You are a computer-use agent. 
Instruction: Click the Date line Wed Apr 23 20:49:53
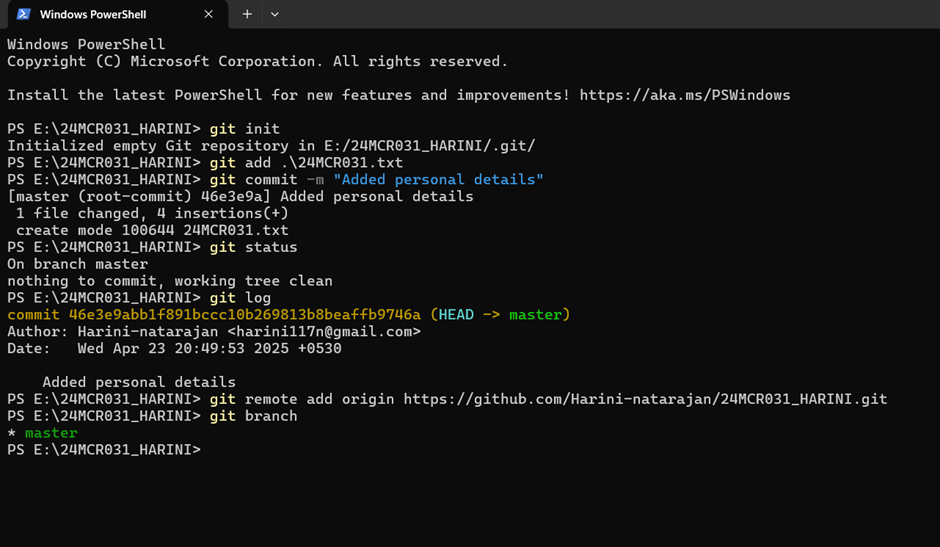[x=174, y=348]
